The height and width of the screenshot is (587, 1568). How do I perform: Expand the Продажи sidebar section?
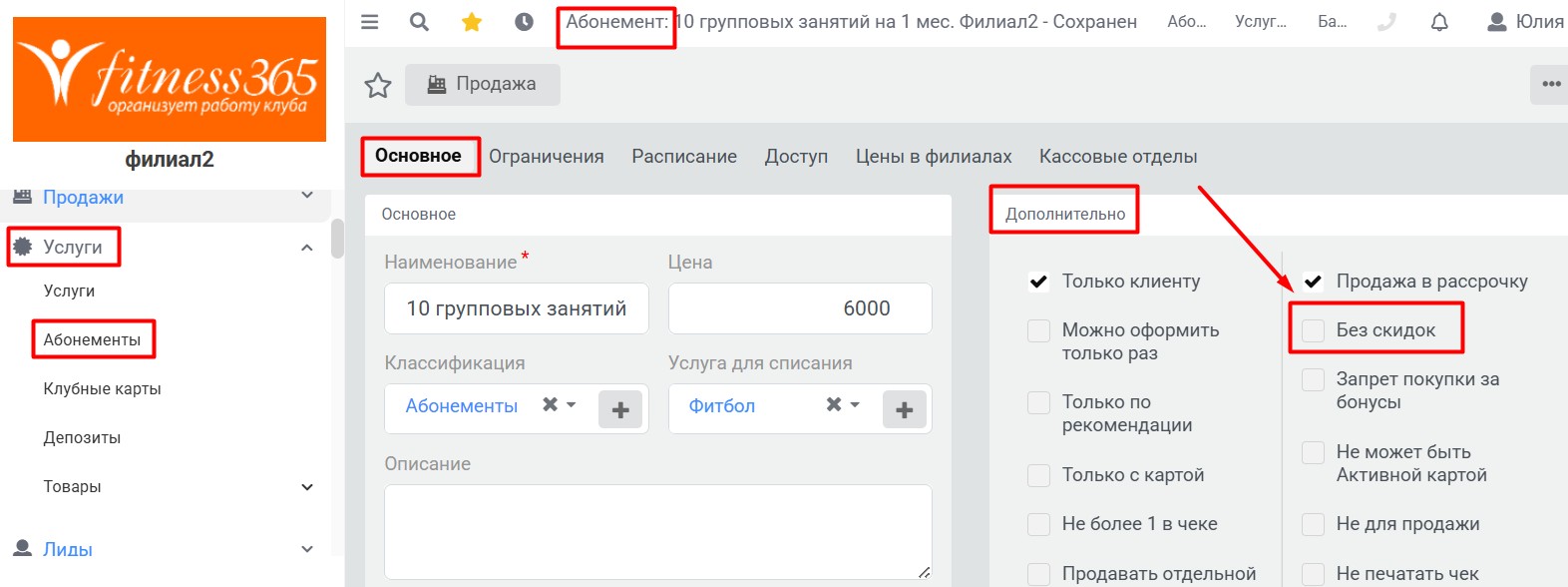click(x=307, y=196)
